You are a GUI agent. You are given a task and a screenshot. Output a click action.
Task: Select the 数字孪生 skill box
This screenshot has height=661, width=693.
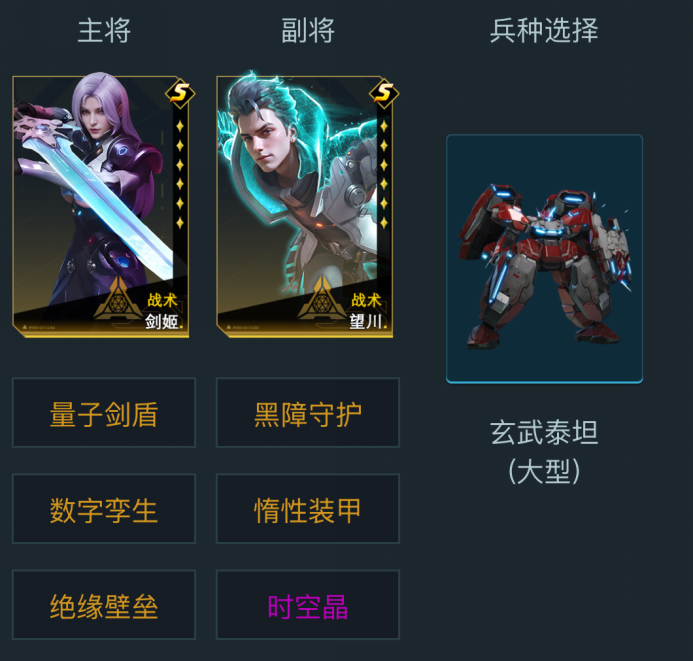[x=104, y=509]
